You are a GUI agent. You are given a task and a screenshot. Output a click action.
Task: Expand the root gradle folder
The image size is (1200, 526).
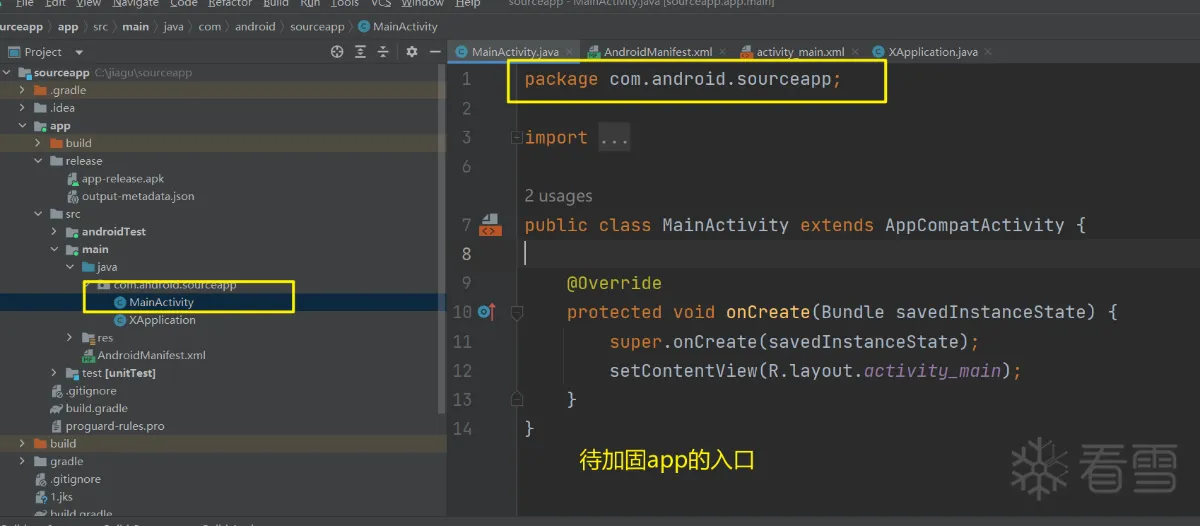22,461
